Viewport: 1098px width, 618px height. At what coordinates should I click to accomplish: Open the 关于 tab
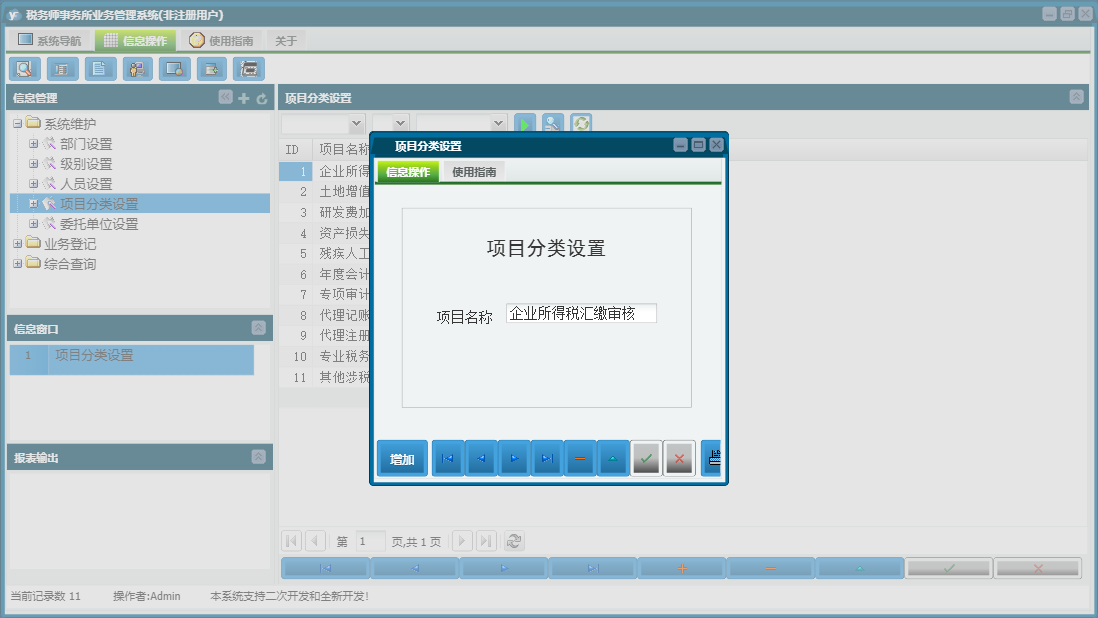tap(286, 41)
